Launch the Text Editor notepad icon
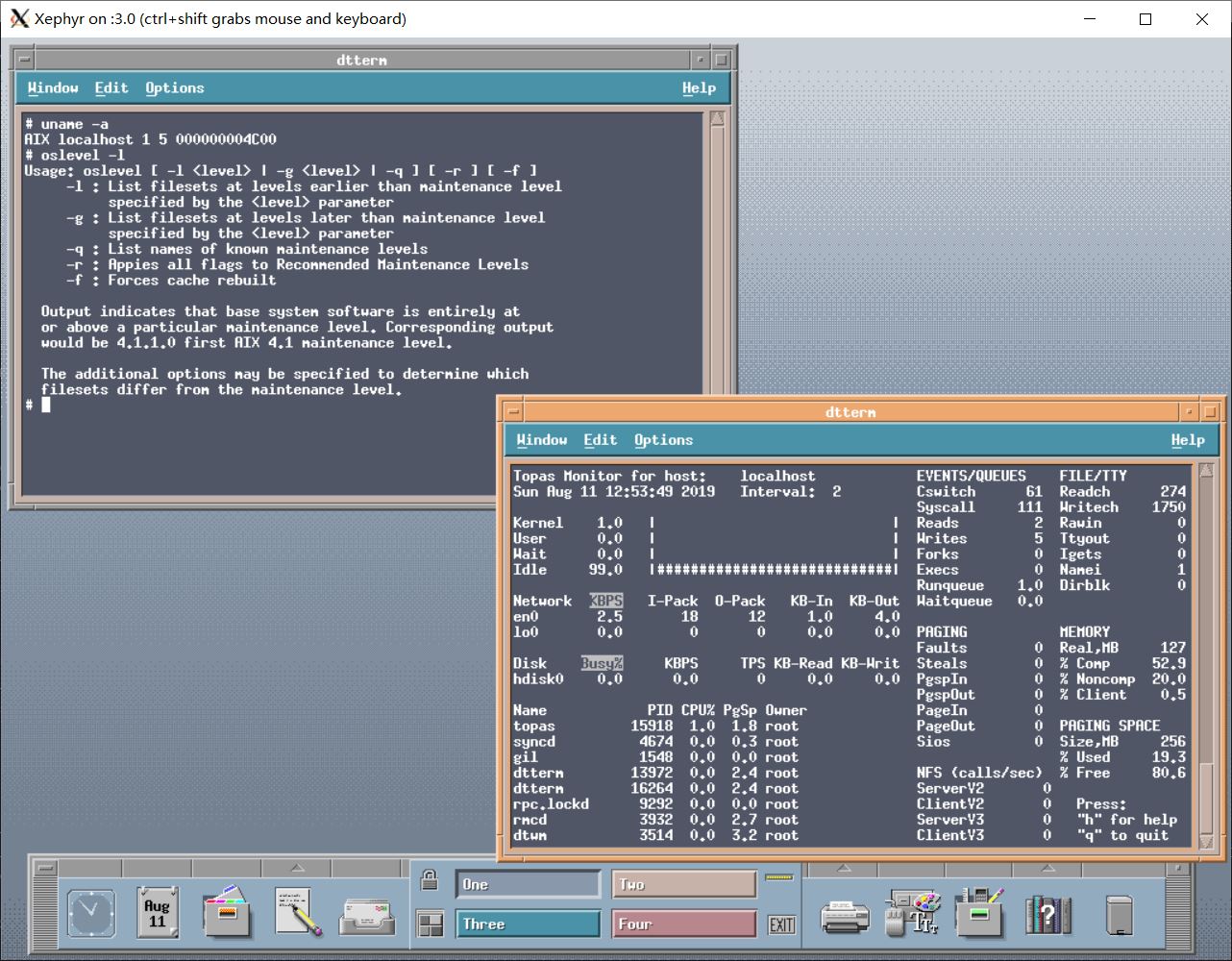The width and height of the screenshot is (1232, 961). point(296,911)
